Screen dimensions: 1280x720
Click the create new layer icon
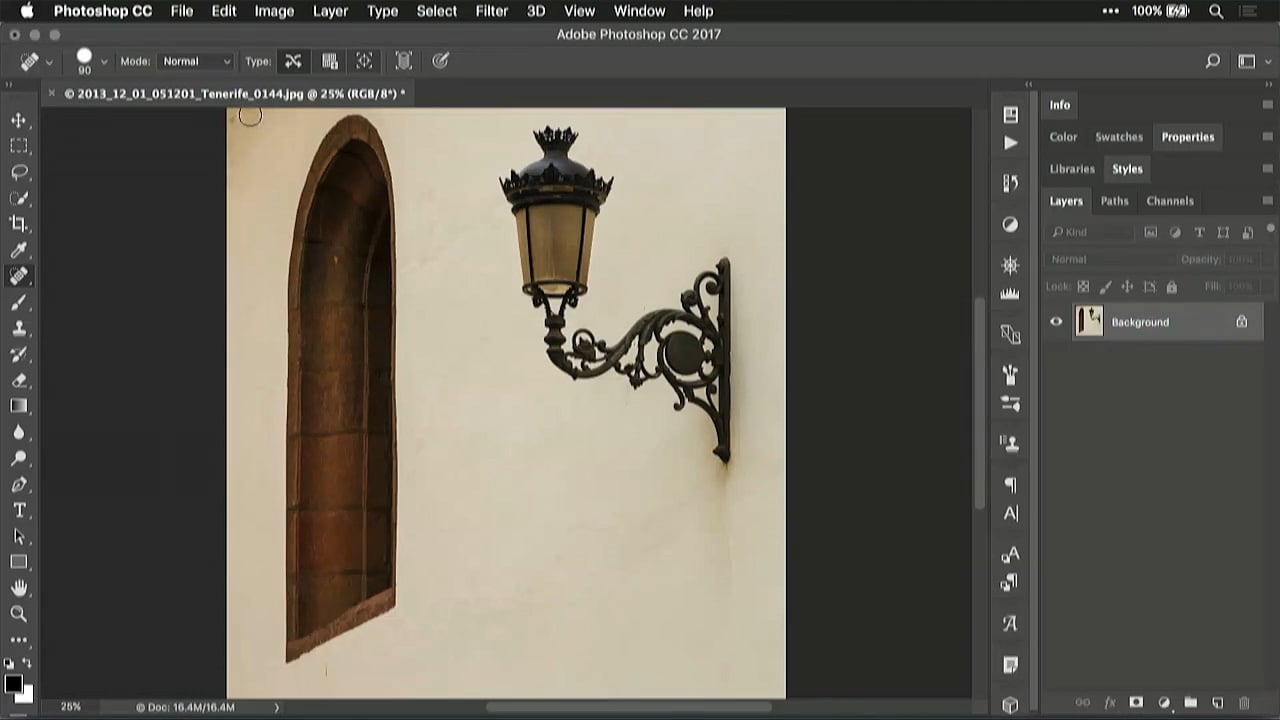click(1217, 703)
